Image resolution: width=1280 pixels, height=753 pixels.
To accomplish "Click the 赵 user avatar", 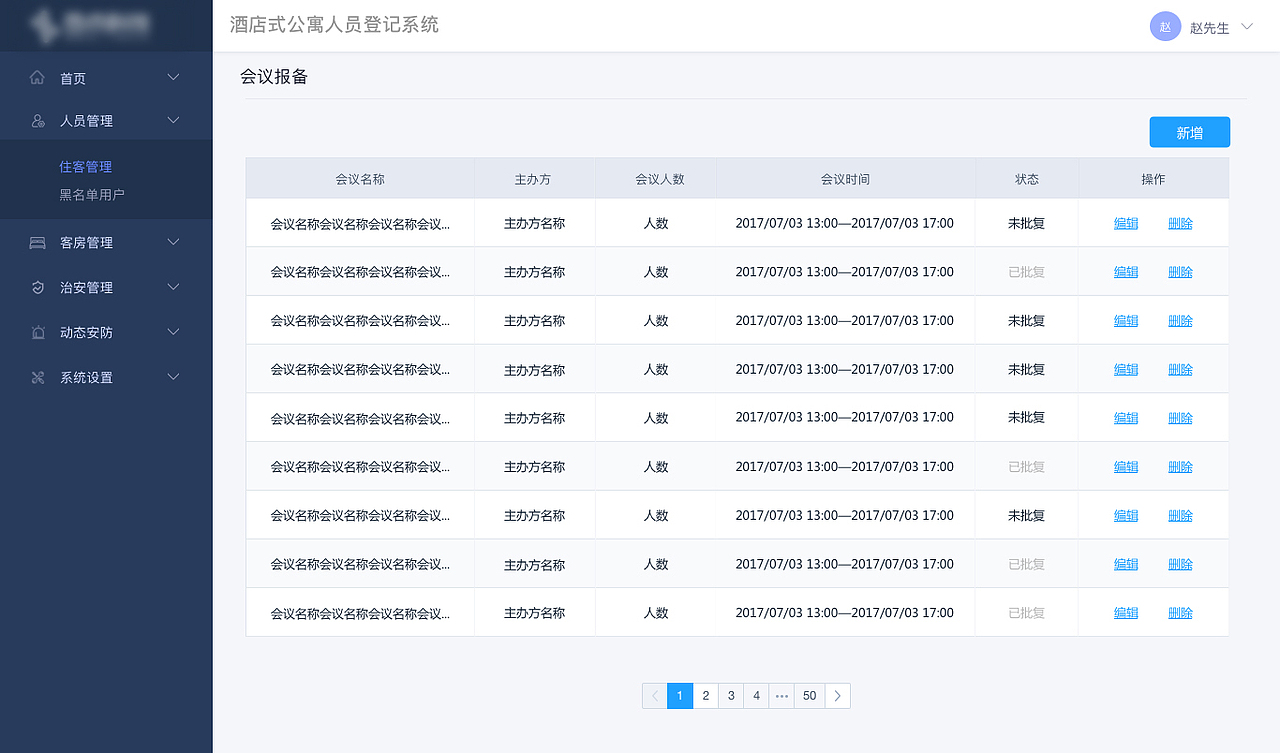I will [1165, 27].
